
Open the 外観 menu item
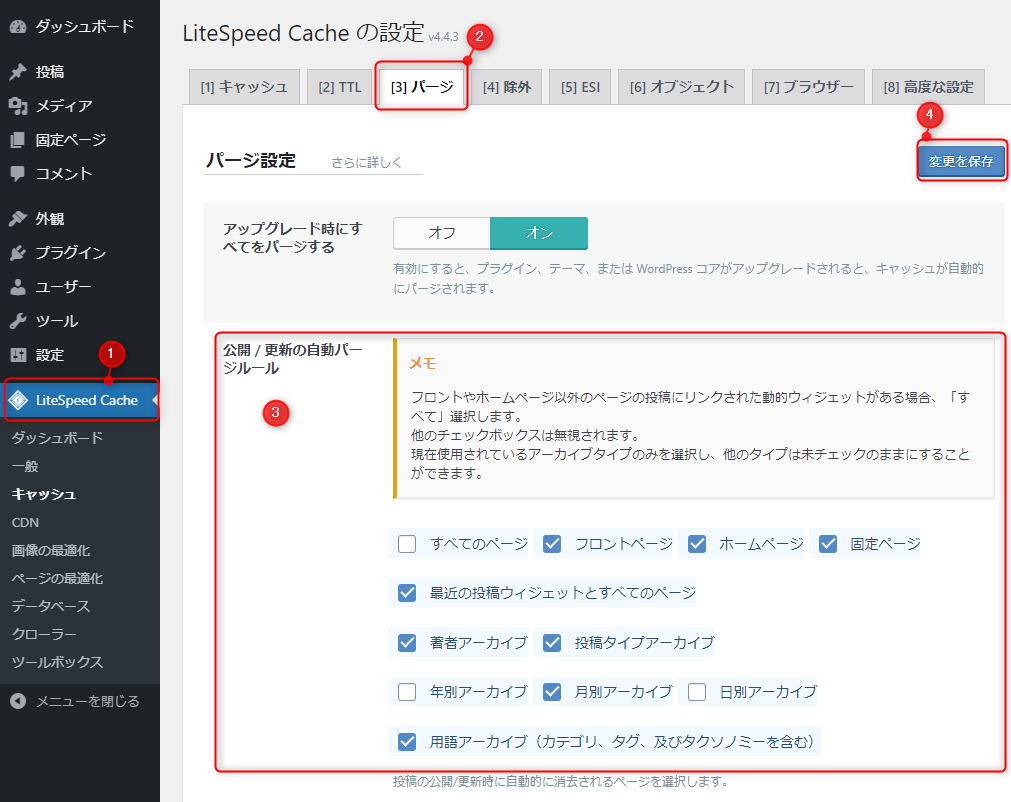(x=80, y=219)
